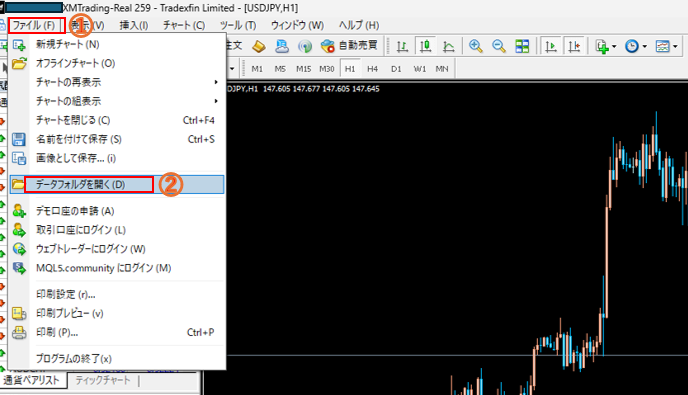Click the tile windows grid icon
Viewport: 688px width, 395px height.
(x=522, y=46)
